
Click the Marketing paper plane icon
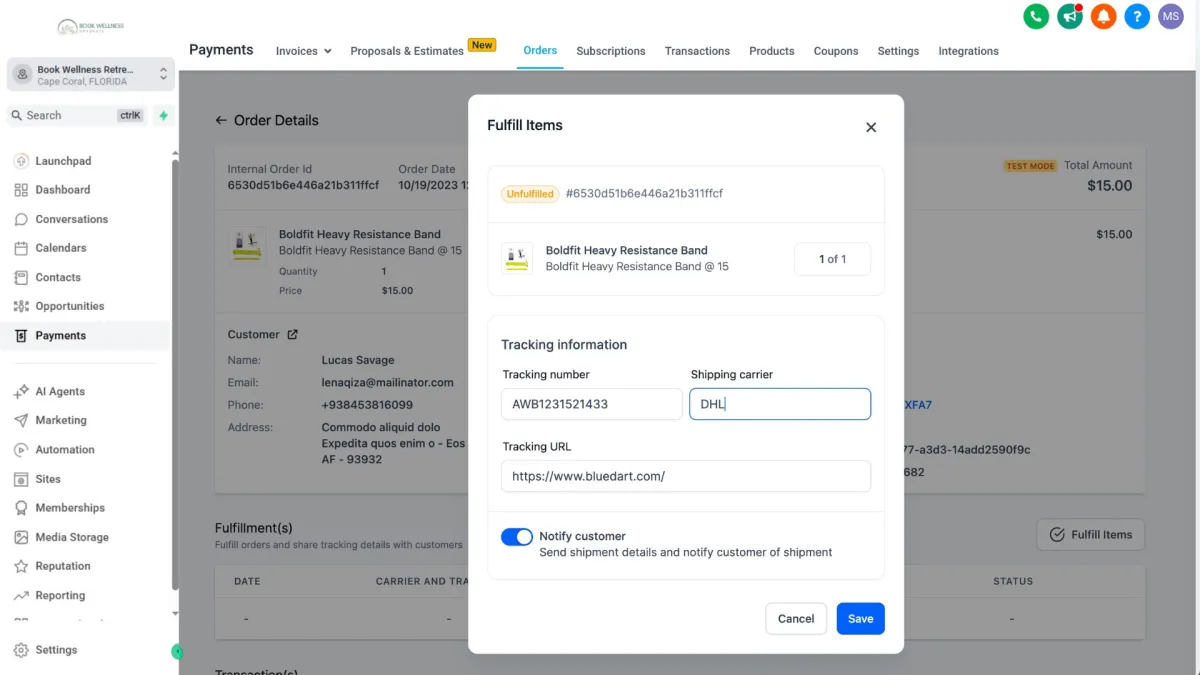[x=21, y=421]
